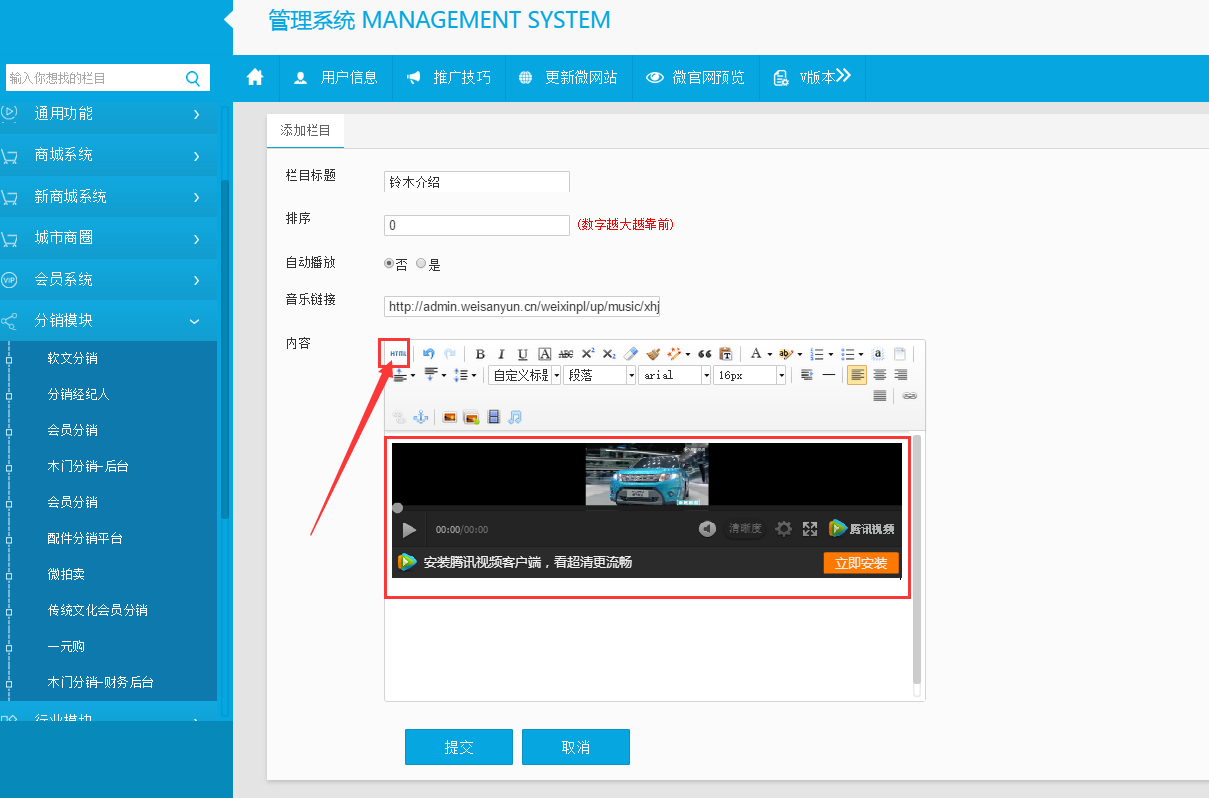This screenshot has height=798, width=1209.
Task: Play the embedded Tencent video
Action: [x=409, y=529]
